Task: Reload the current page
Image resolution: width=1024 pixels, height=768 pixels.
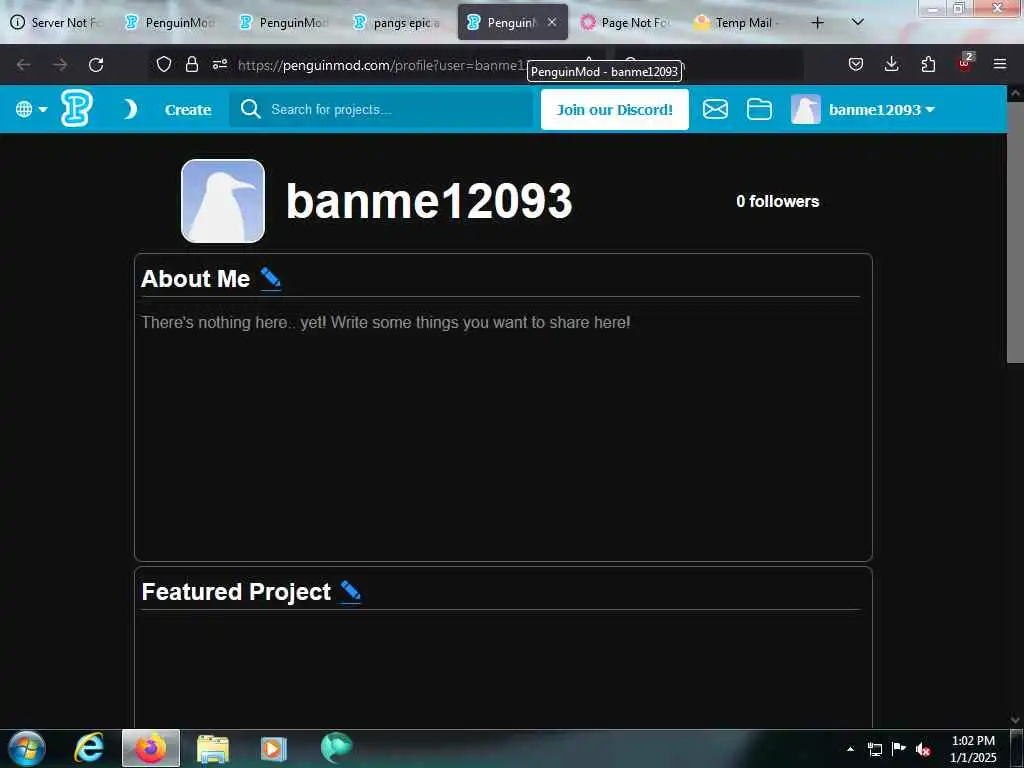Action: [96, 65]
